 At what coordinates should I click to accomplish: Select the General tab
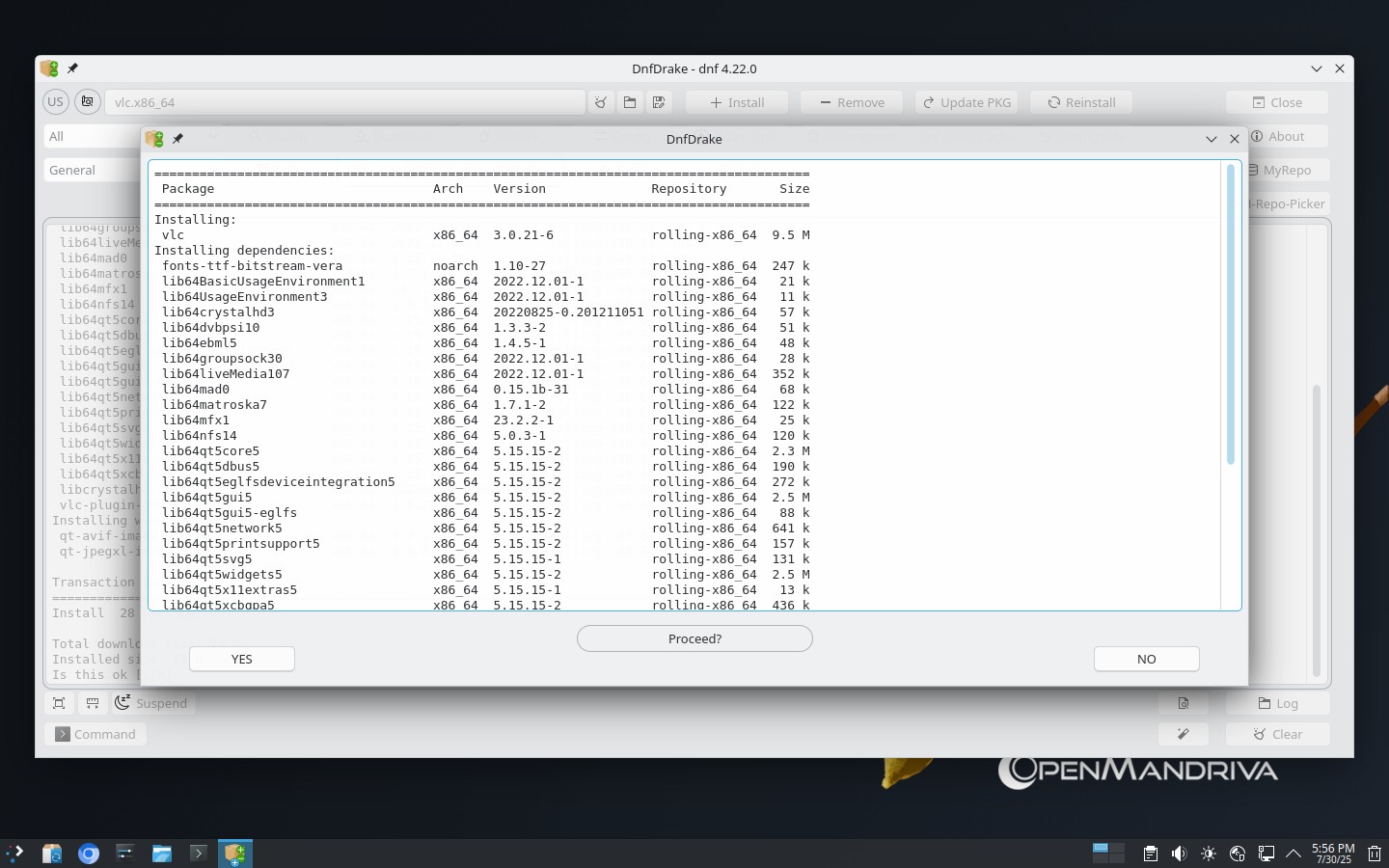point(93,170)
